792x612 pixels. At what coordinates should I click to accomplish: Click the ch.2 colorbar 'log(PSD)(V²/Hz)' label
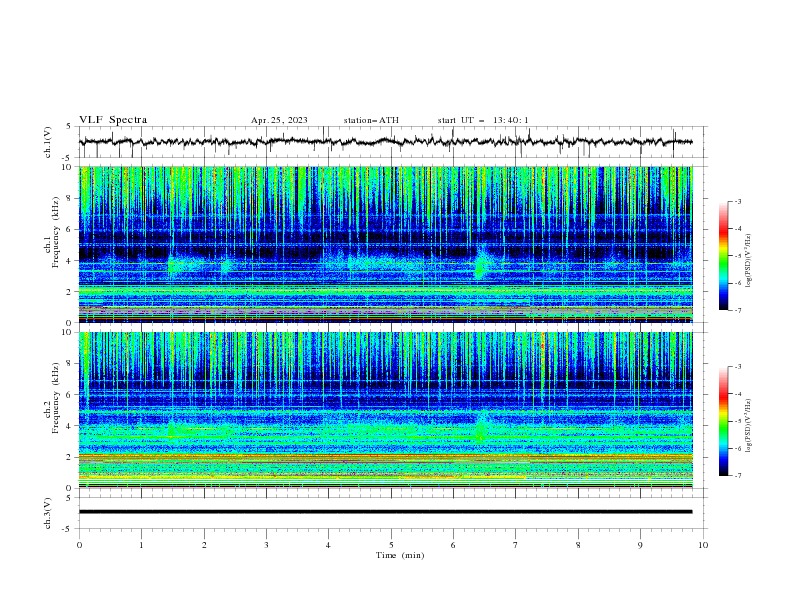(x=749, y=426)
